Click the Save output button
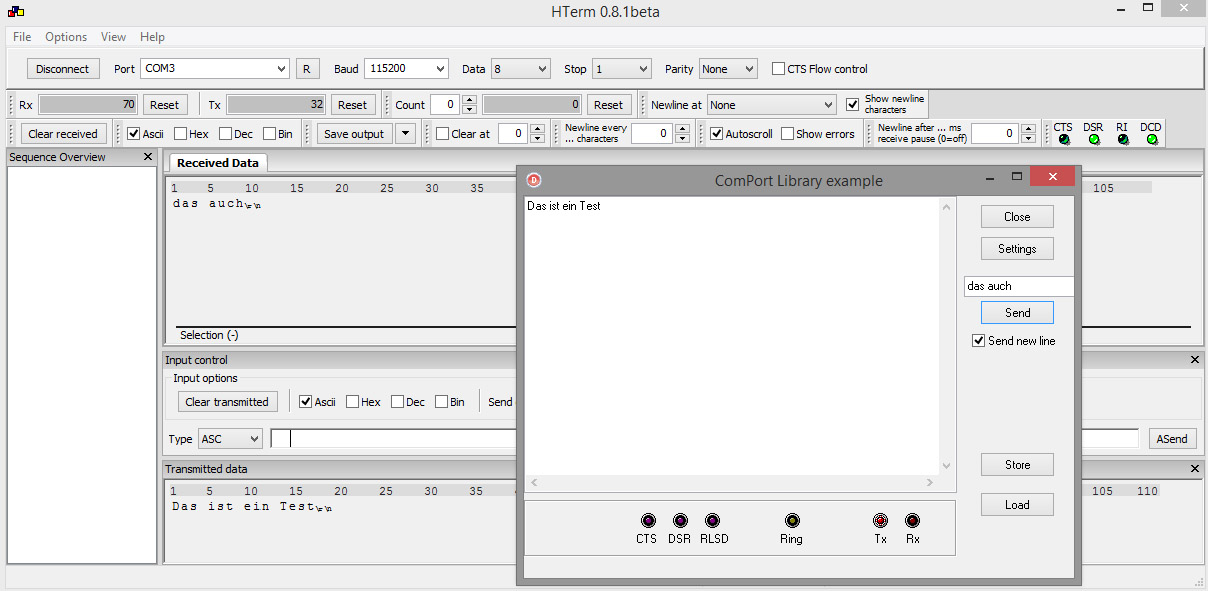Viewport: 1208px width, 591px height. click(x=354, y=134)
